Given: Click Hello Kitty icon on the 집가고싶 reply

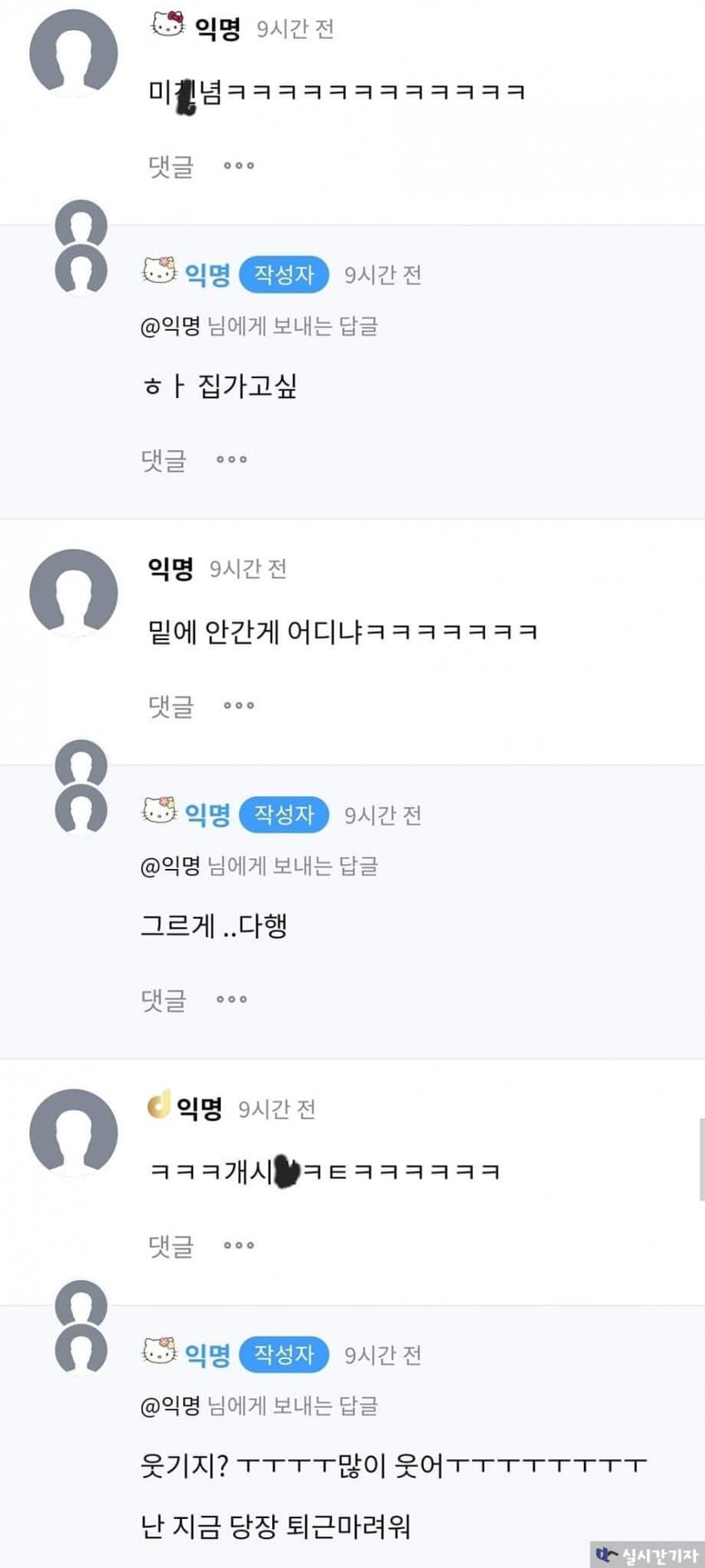Looking at the screenshot, I should (x=160, y=270).
